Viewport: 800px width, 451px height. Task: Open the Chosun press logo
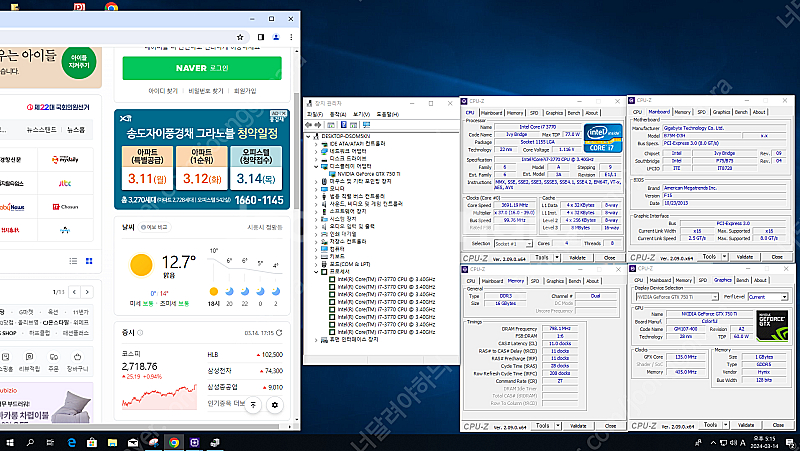65,207
